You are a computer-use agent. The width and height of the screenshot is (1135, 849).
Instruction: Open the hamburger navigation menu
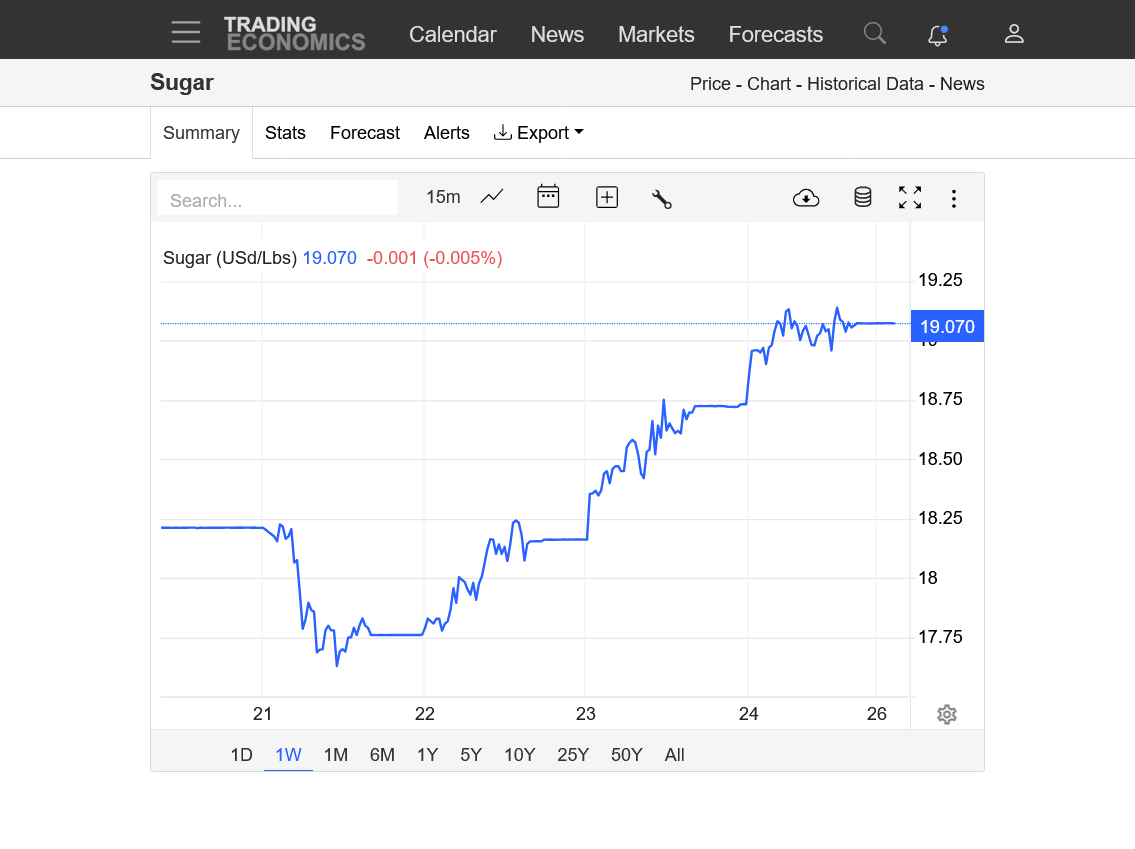click(x=186, y=33)
